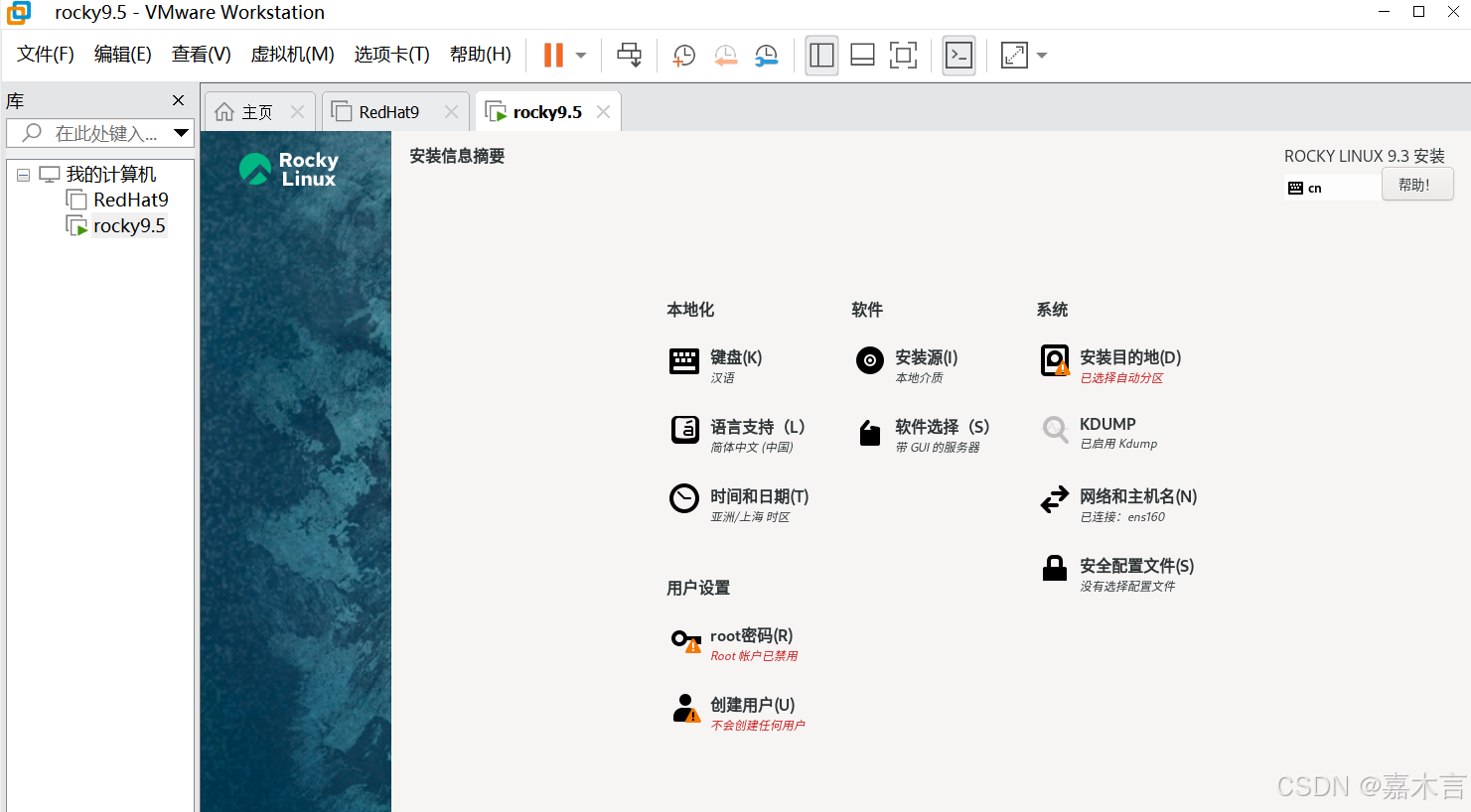1471x812 pixels.
Task: Select 我的计算机 in the library tree
Action: pyautogui.click(x=111, y=175)
